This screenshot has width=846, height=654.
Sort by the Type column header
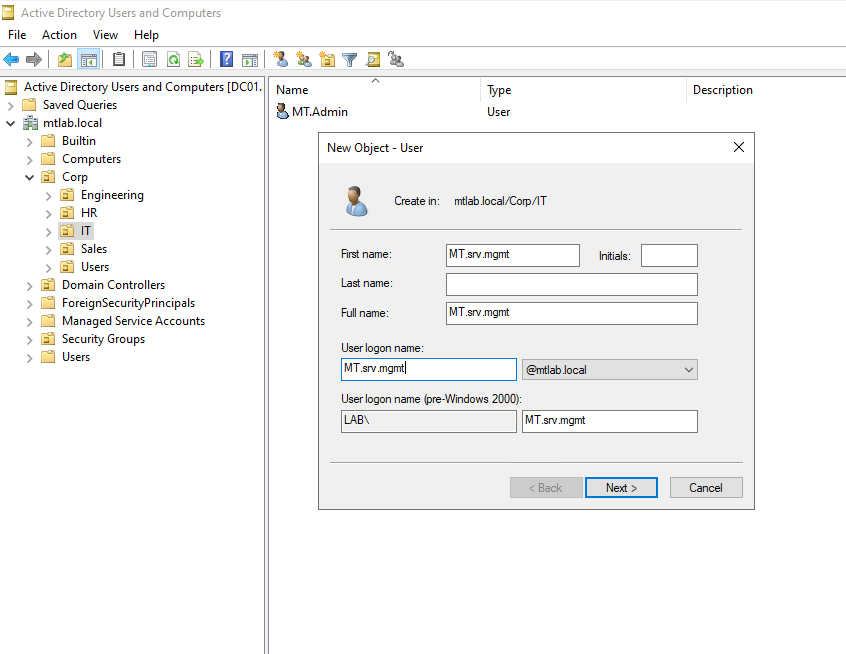583,90
